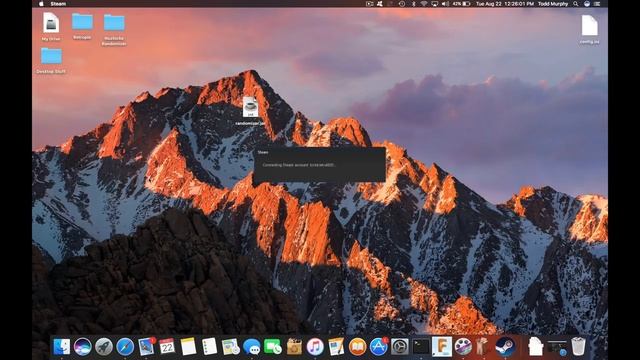Image resolution: width=640 pixels, height=360 pixels.
Task: Open App Store icon with badge
Action: tap(379, 346)
